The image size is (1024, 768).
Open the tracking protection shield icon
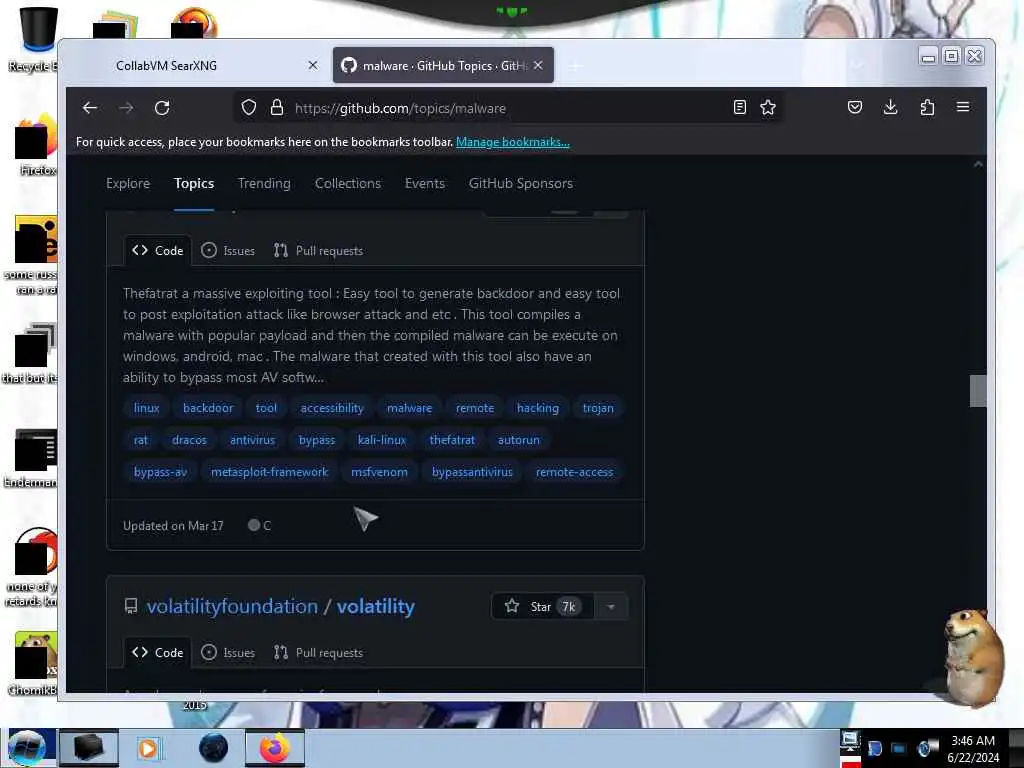point(249,108)
